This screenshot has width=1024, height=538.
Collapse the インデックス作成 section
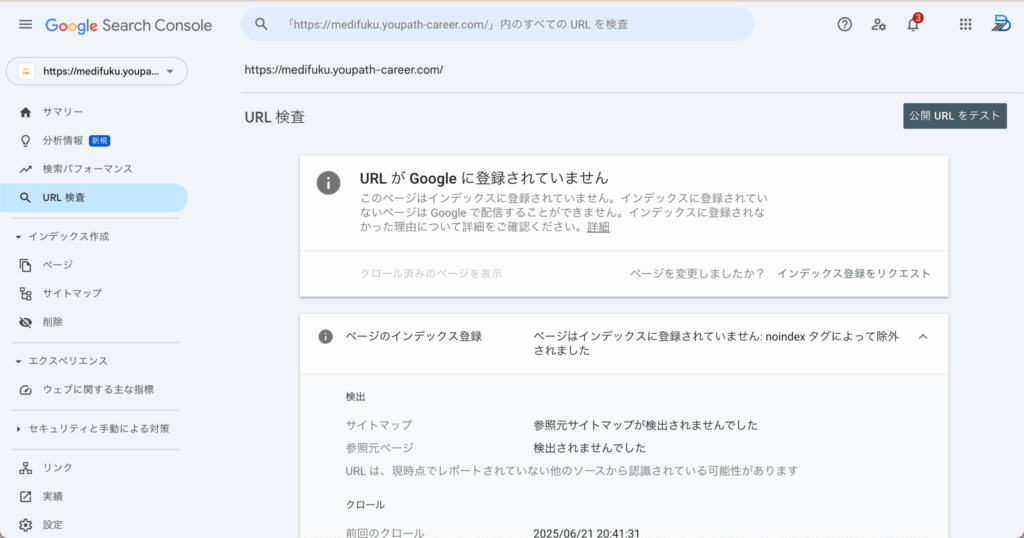(18, 237)
